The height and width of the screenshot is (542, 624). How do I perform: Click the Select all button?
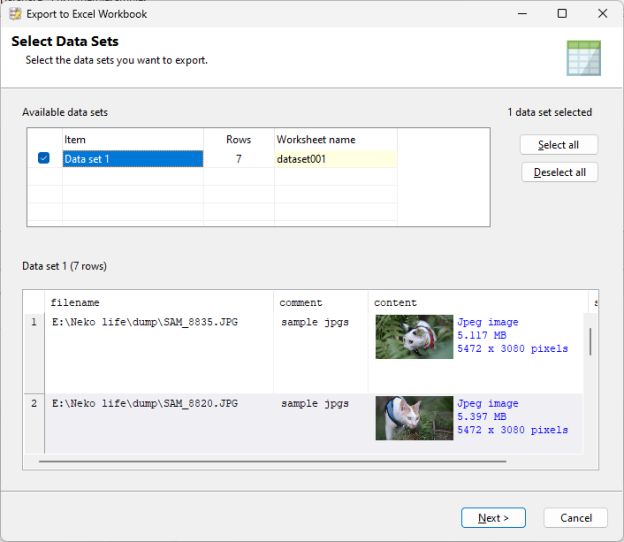coord(559,145)
